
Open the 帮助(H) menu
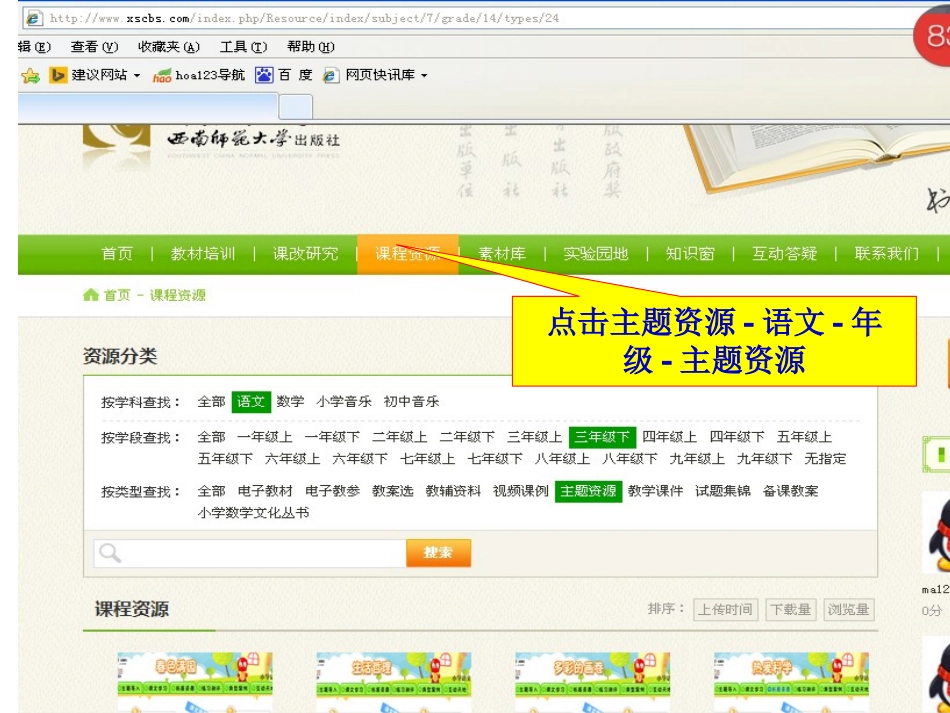point(311,47)
